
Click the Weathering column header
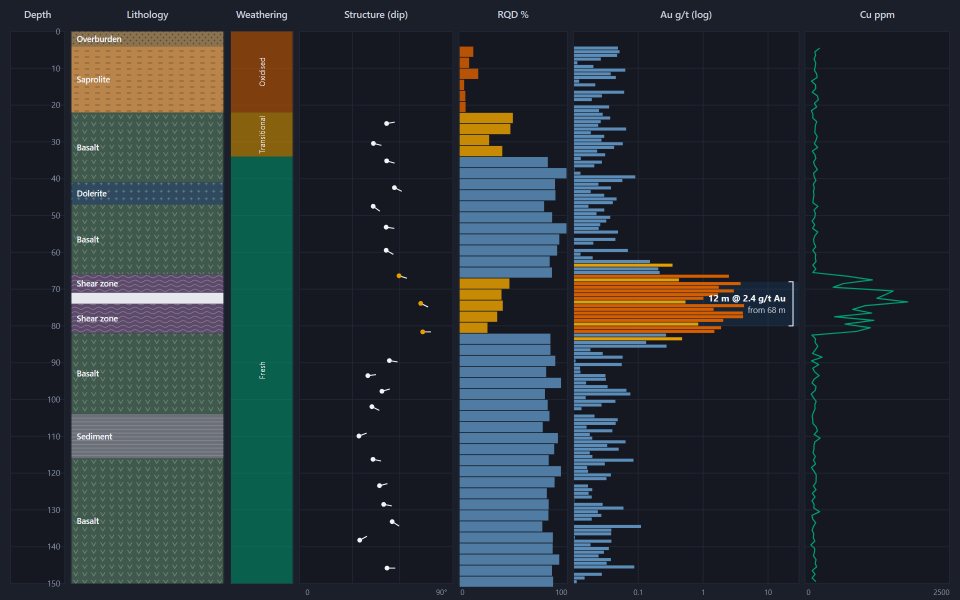(x=261, y=15)
